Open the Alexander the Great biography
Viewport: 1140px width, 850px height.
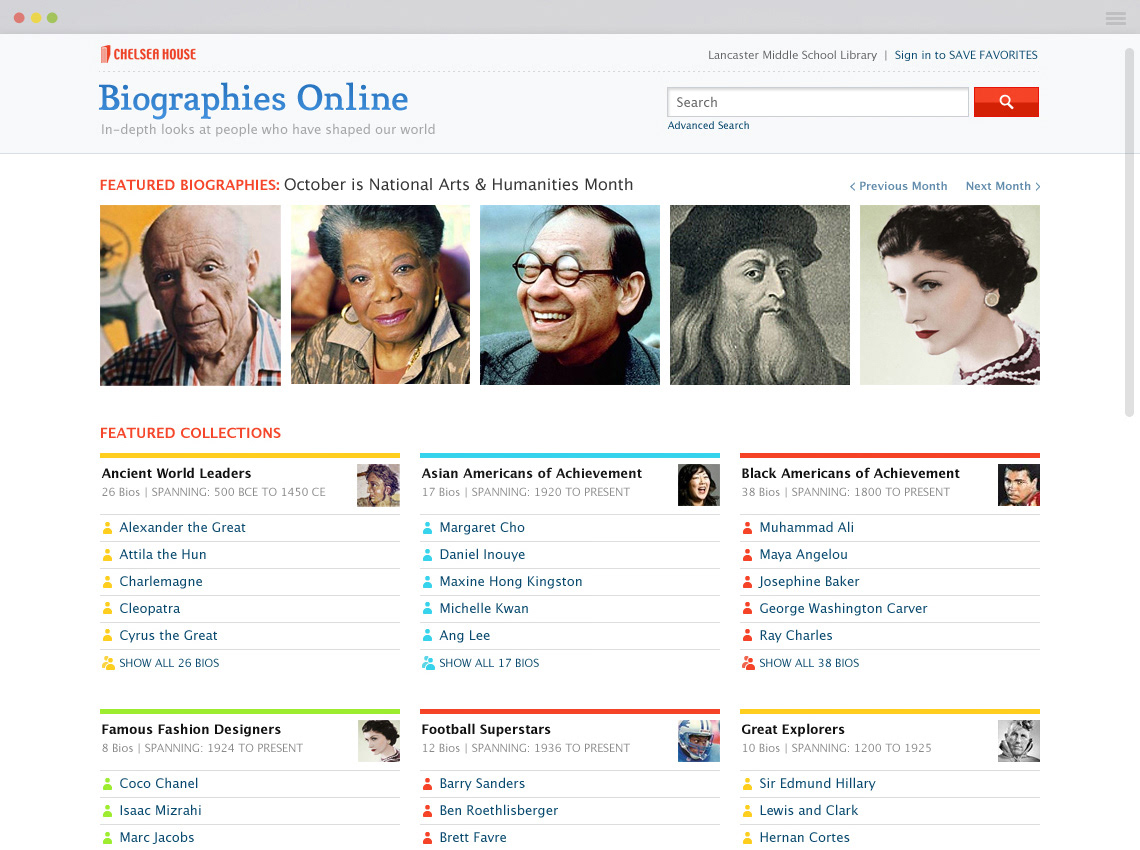(x=182, y=528)
